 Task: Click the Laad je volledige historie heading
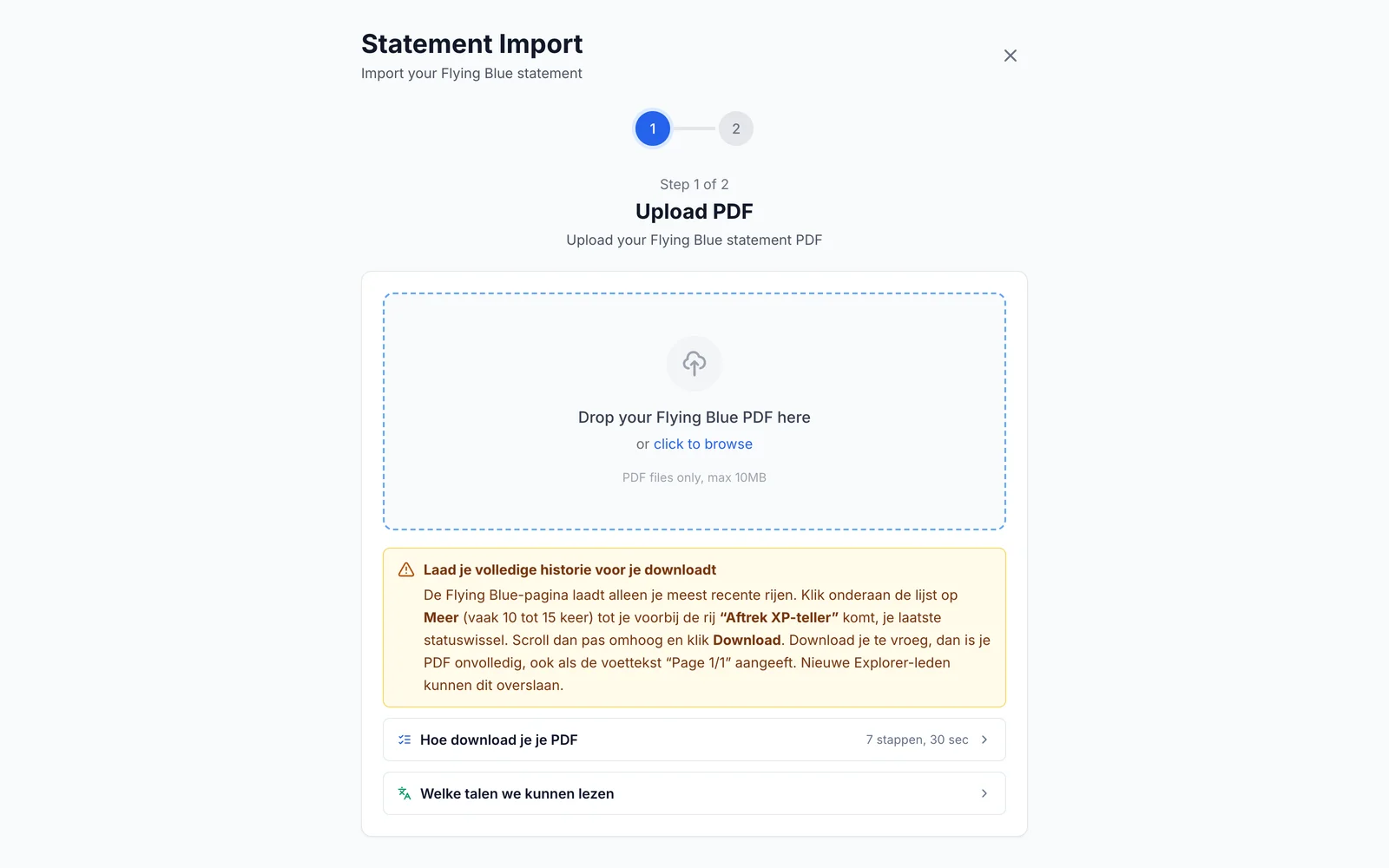(569, 570)
